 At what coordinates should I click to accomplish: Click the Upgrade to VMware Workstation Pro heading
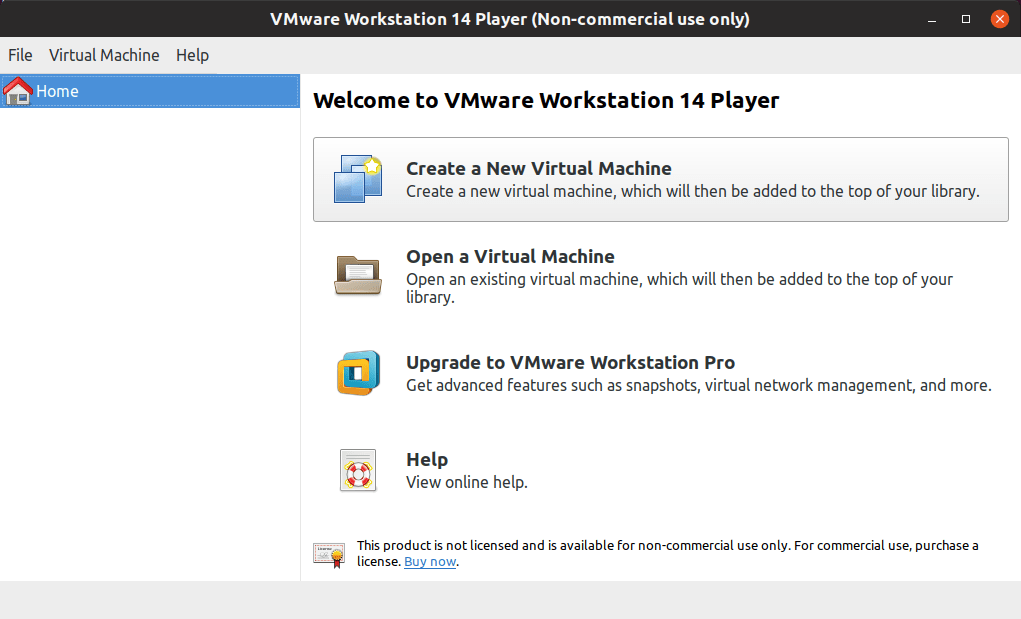click(x=570, y=363)
